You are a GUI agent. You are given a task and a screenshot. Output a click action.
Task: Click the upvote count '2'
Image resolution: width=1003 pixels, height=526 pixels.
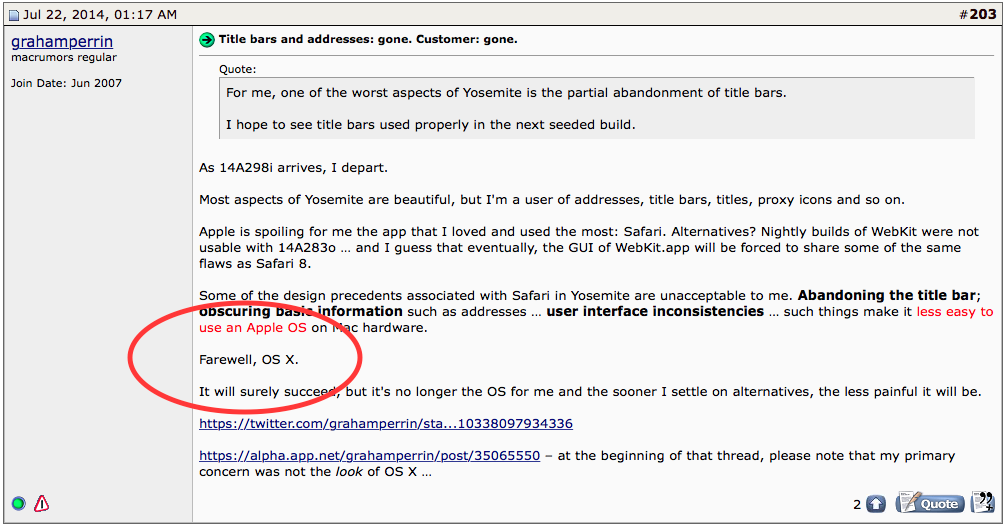coord(857,505)
